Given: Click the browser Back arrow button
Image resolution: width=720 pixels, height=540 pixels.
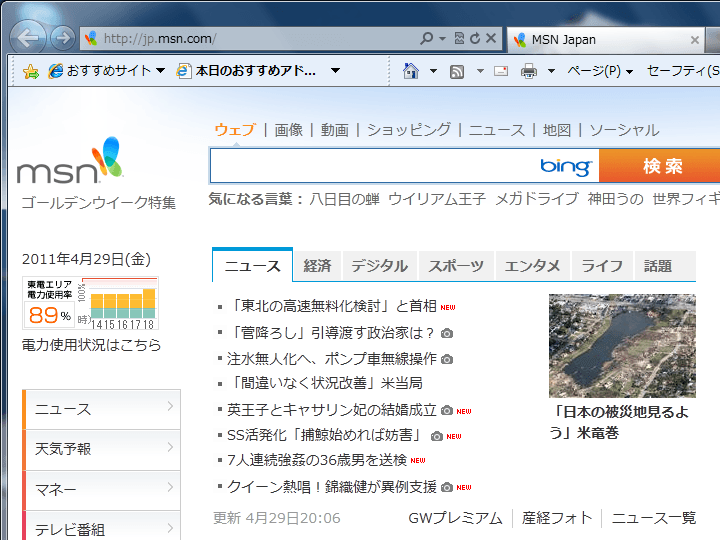Looking at the screenshot, I should tap(28, 38).
